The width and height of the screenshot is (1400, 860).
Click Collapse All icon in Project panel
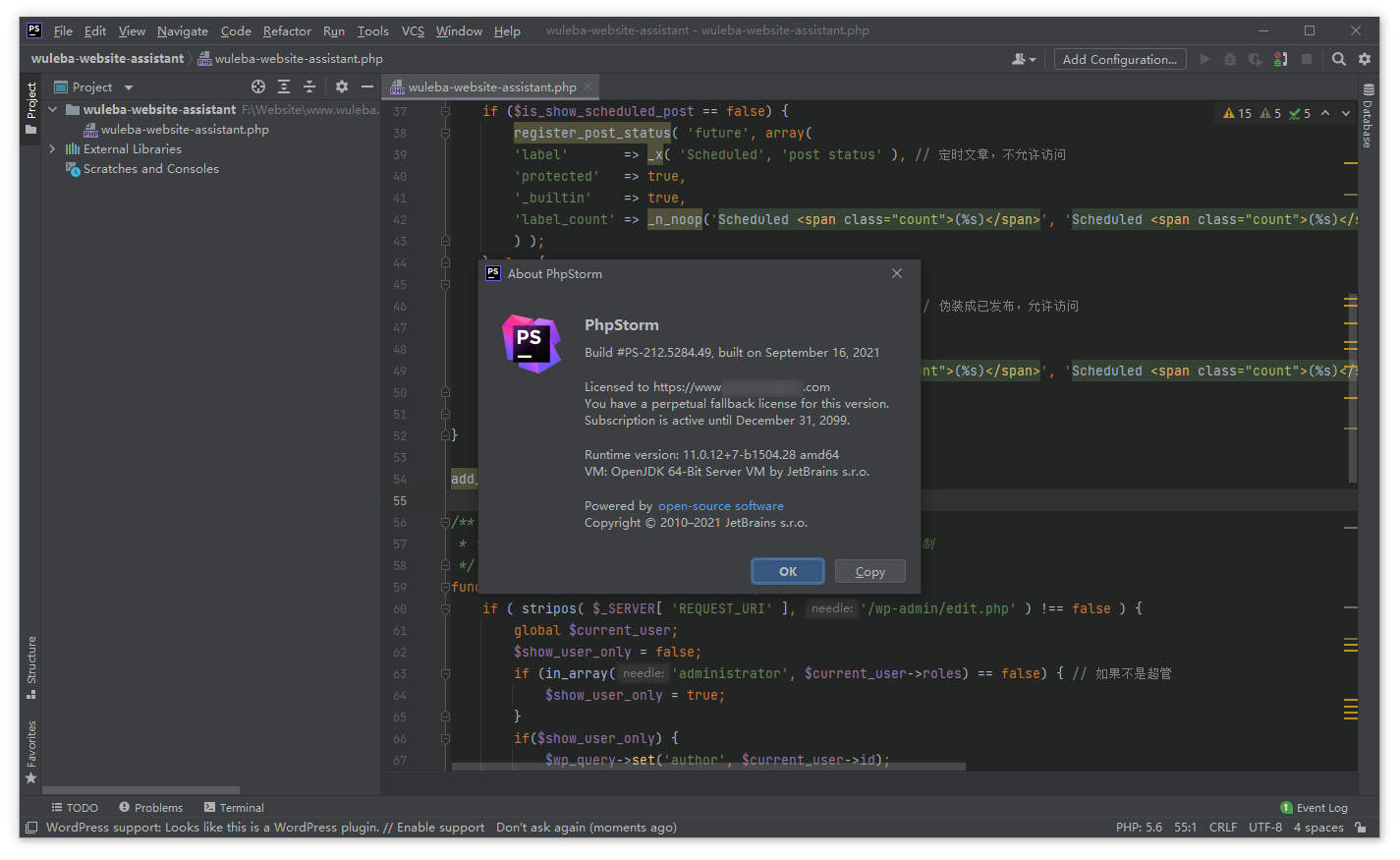pos(309,86)
